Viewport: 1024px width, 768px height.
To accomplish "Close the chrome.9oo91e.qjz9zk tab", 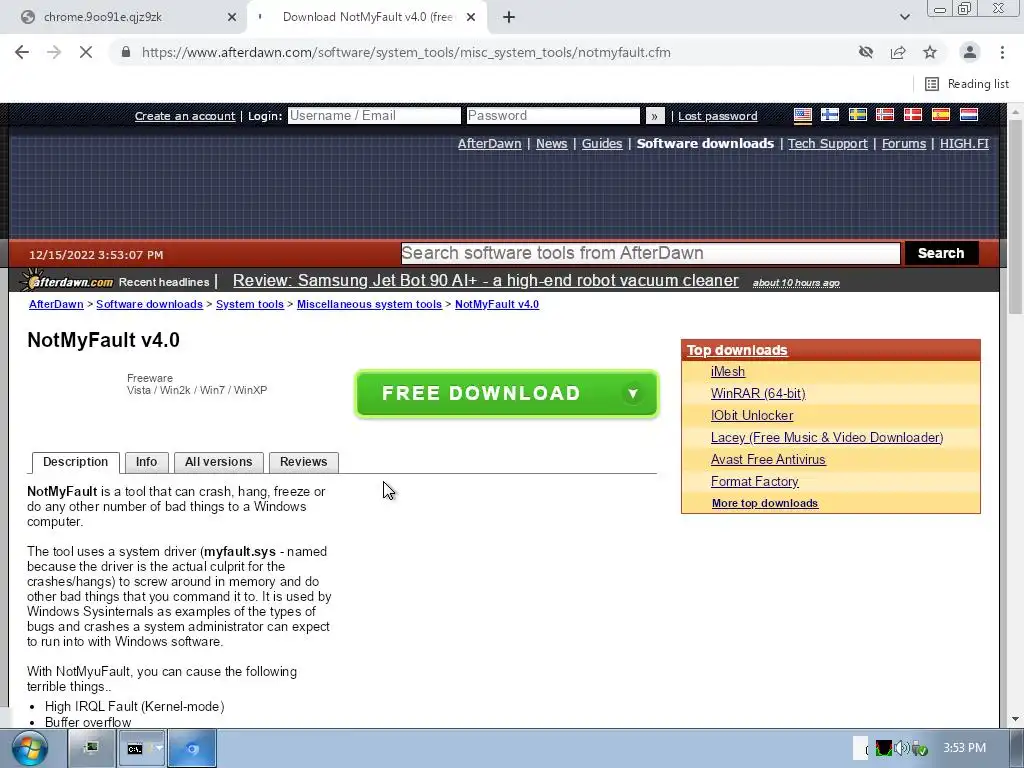I will [232, 17].
